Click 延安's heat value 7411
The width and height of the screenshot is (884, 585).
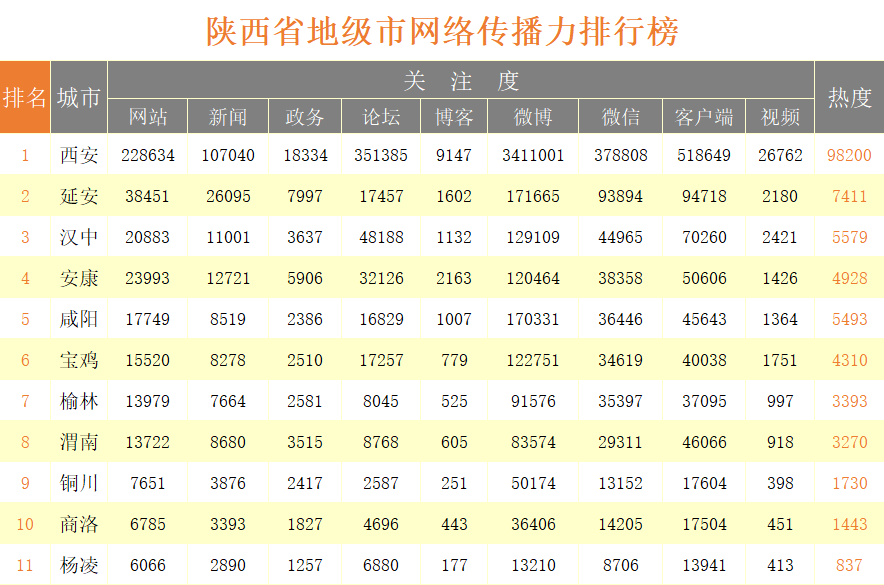(849, 196)
